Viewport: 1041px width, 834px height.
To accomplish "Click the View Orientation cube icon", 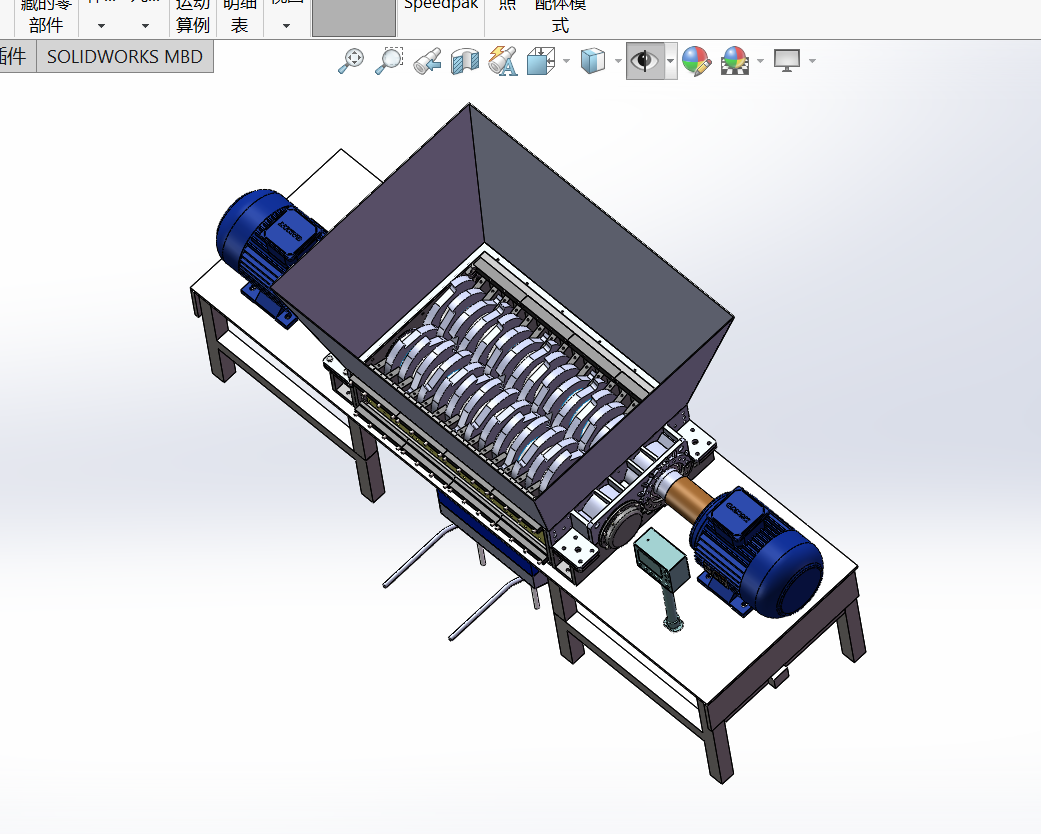I will [541, 61].
